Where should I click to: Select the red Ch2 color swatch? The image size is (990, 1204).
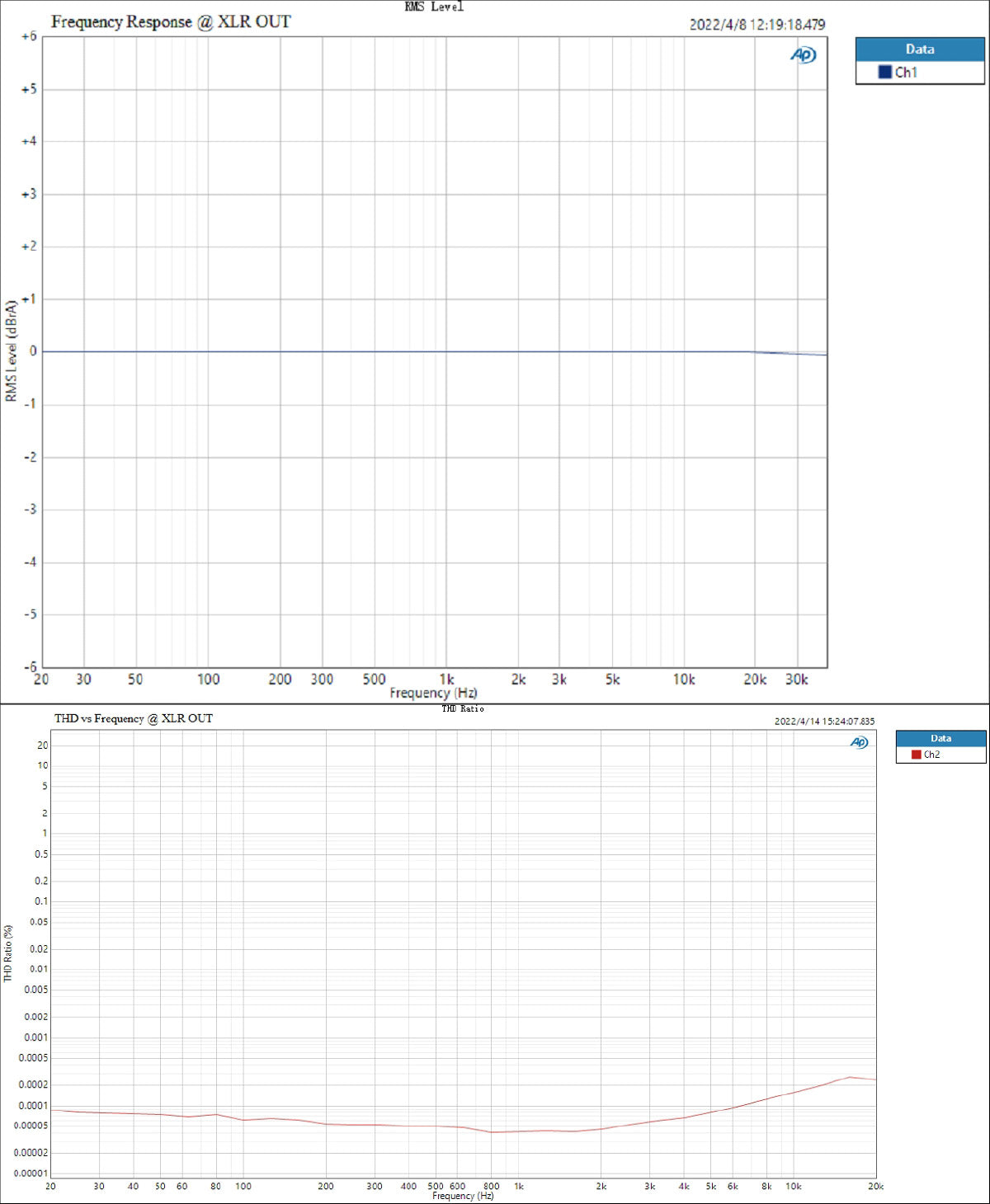click(x=916, y=755)
